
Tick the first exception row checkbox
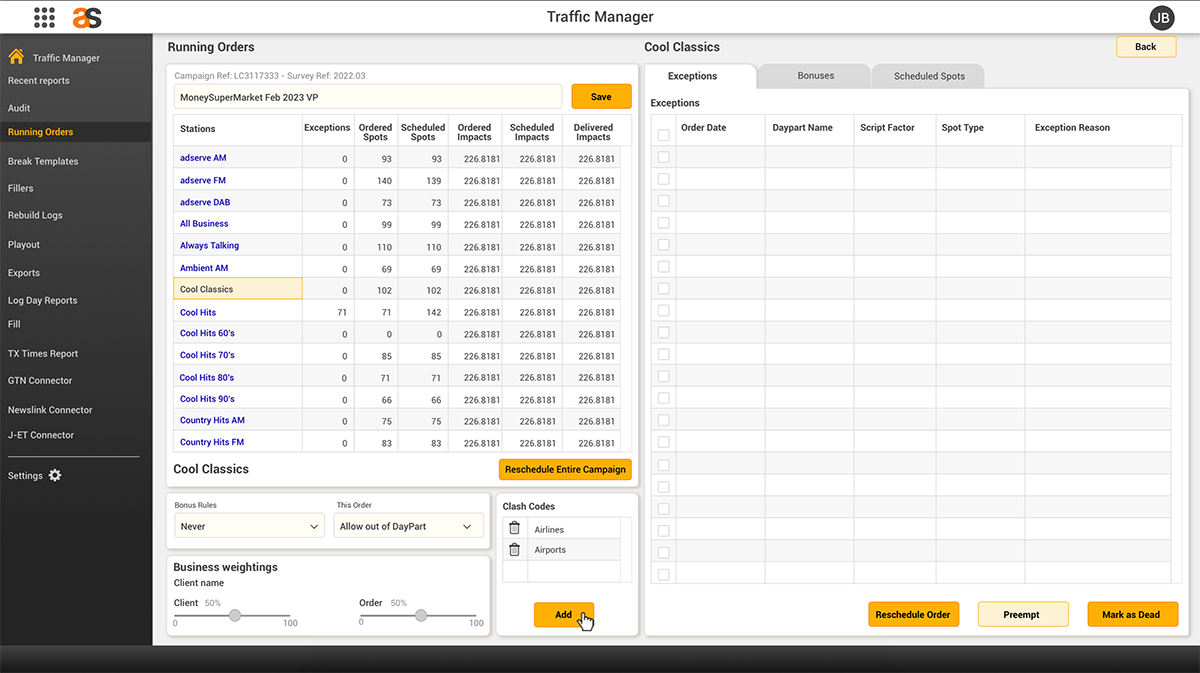click(664, 157)
